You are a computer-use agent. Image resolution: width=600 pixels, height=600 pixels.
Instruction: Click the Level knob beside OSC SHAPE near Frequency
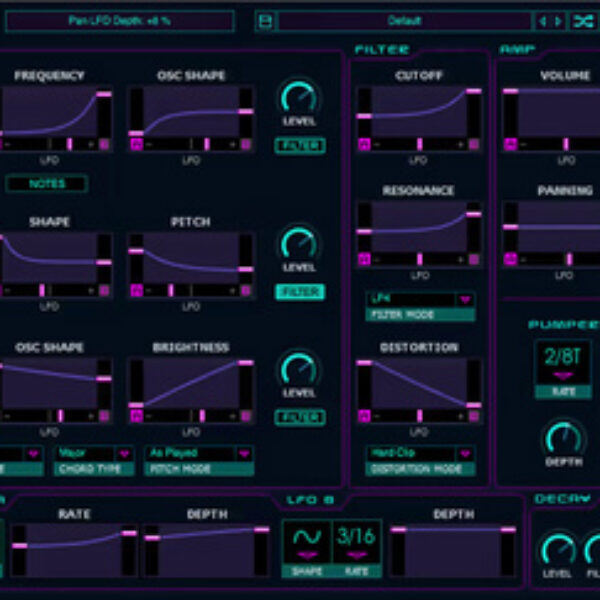pos(299,97)
